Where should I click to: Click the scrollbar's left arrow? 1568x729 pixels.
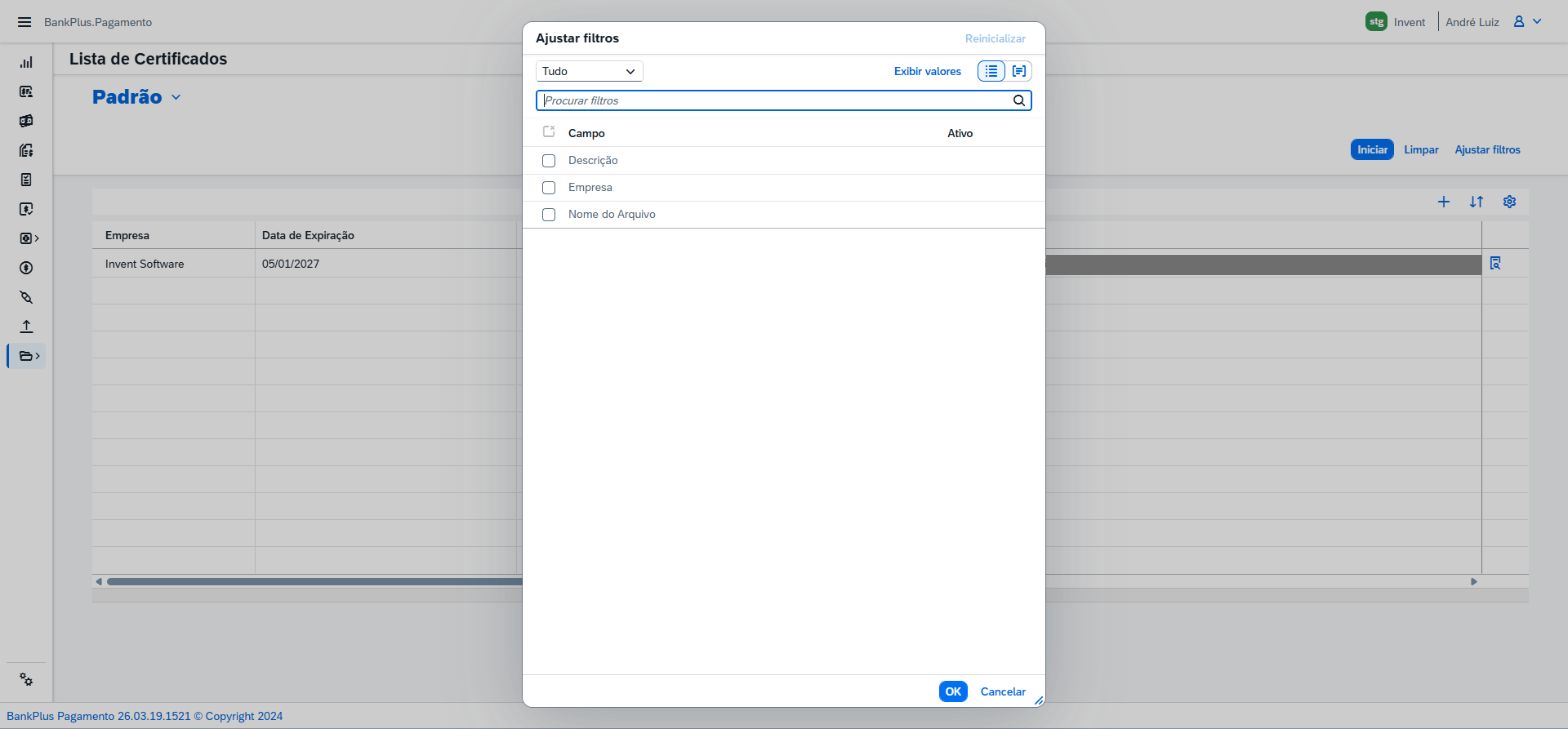click(x=98, y=582)
